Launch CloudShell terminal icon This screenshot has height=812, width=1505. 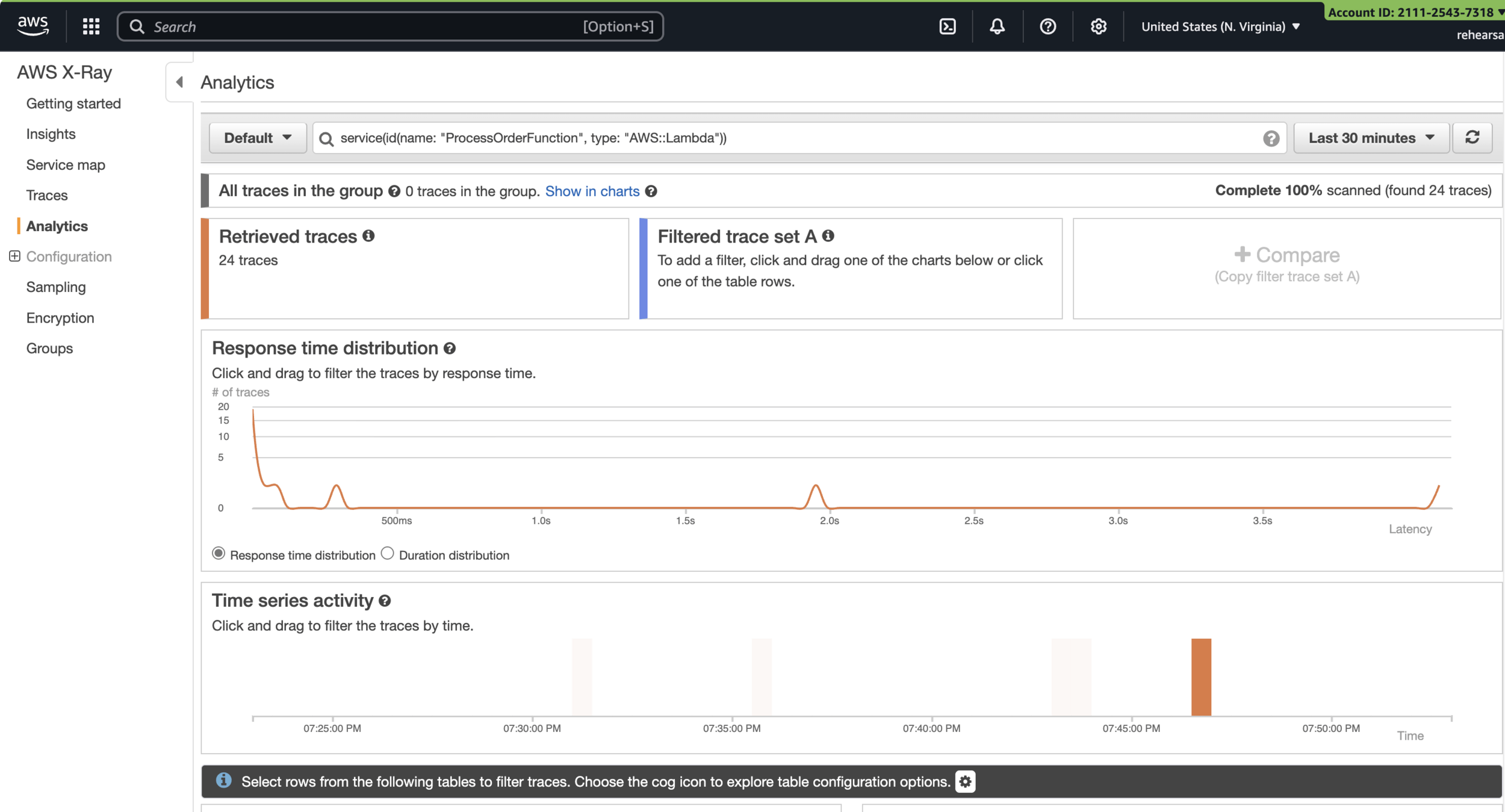[948, 26]
